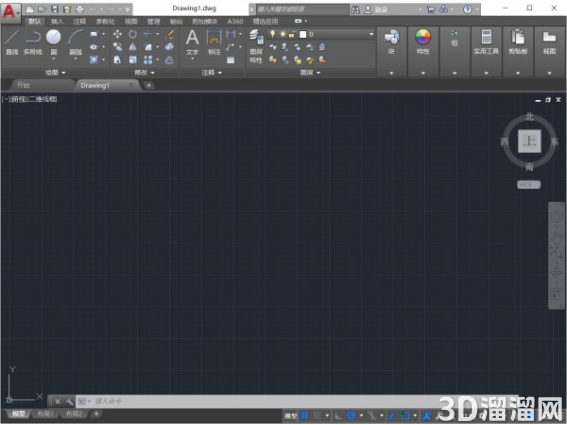The image size is (567, 425).
Task: Toggle layer on/off lightbulb icon
Action: pyautogui.click(x=273, y=34)
